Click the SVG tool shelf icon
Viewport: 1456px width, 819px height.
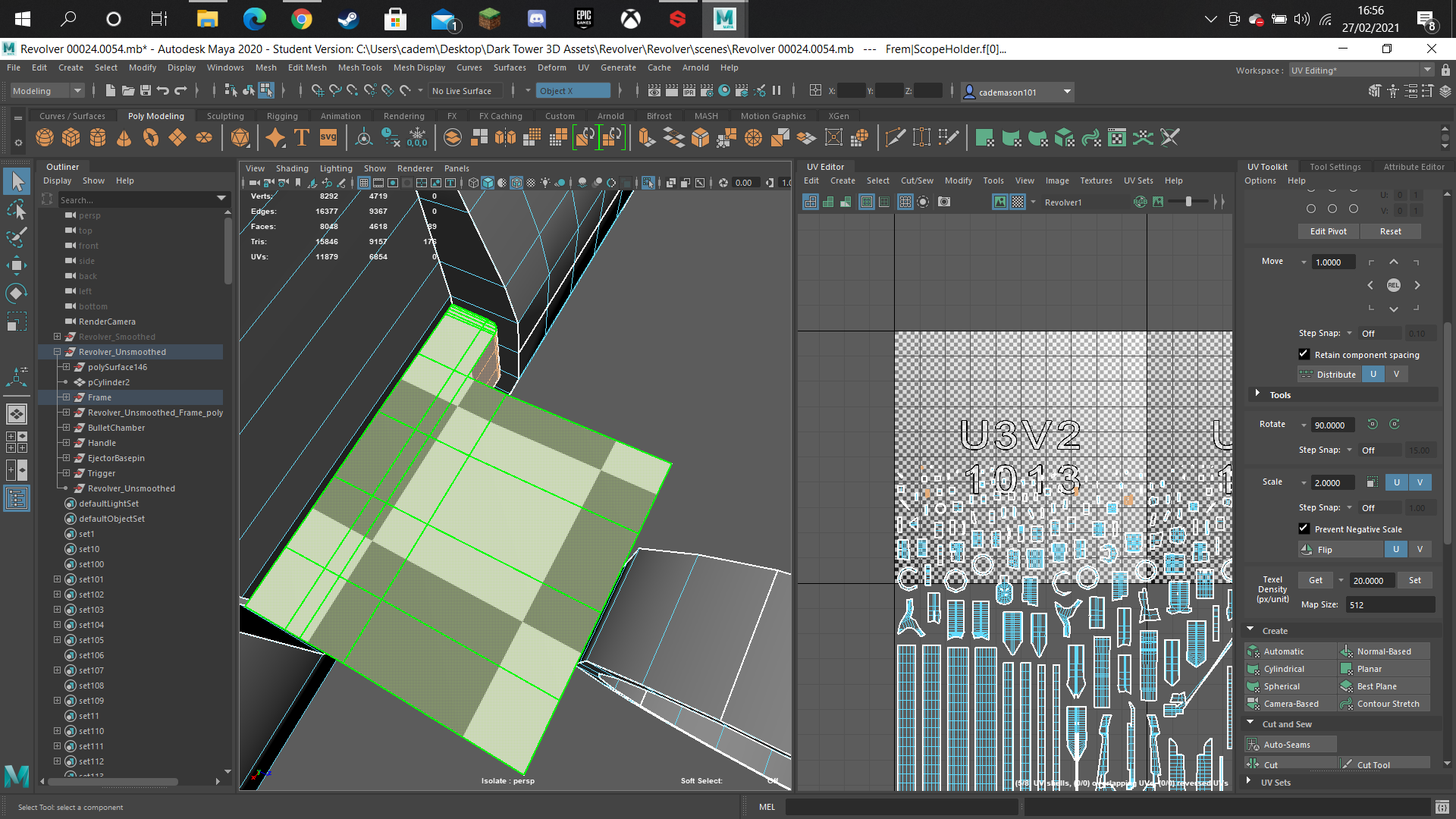click(x=328, y=137)
